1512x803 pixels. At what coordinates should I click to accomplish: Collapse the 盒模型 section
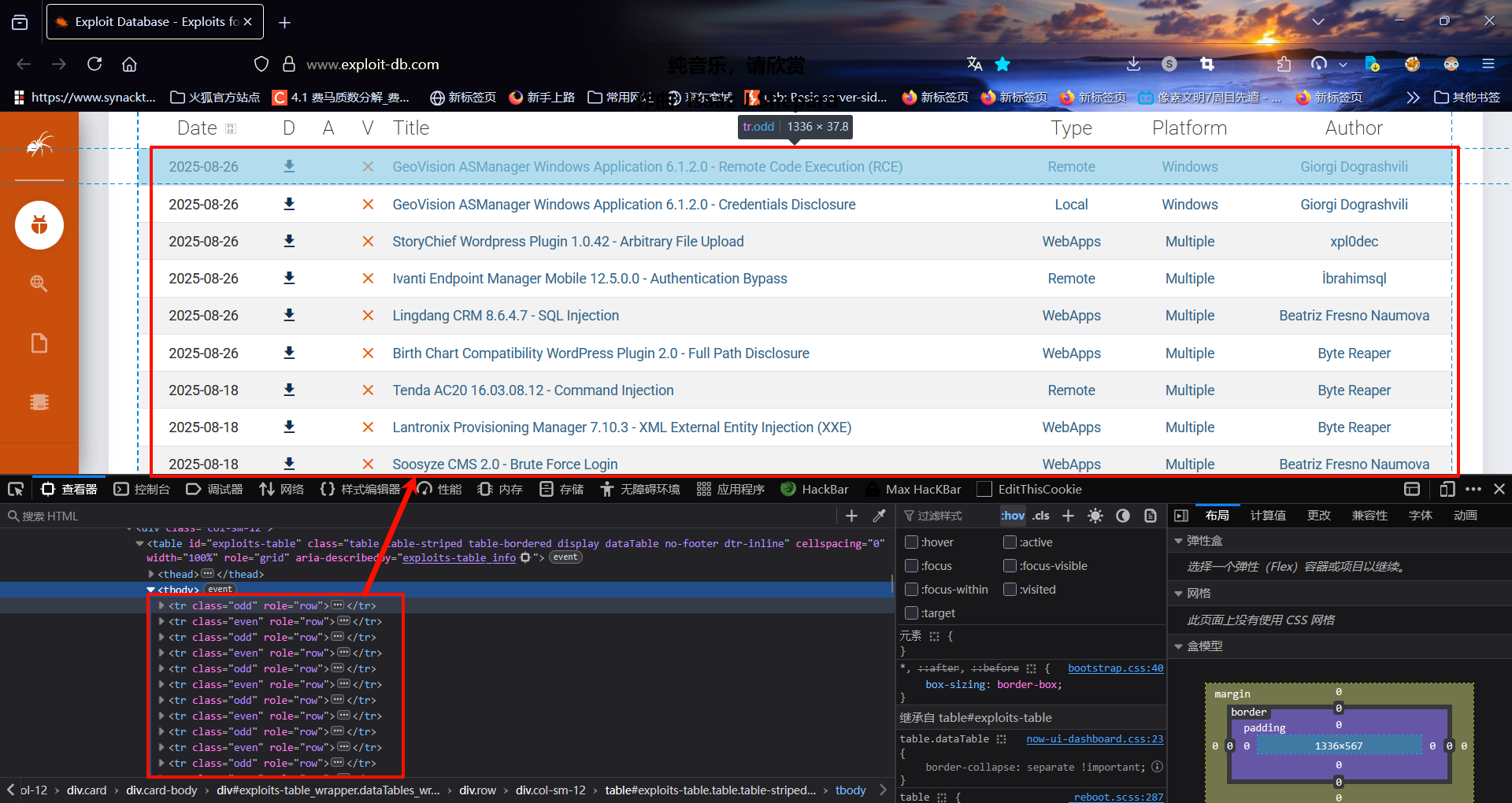click(x=1179, y=646)
